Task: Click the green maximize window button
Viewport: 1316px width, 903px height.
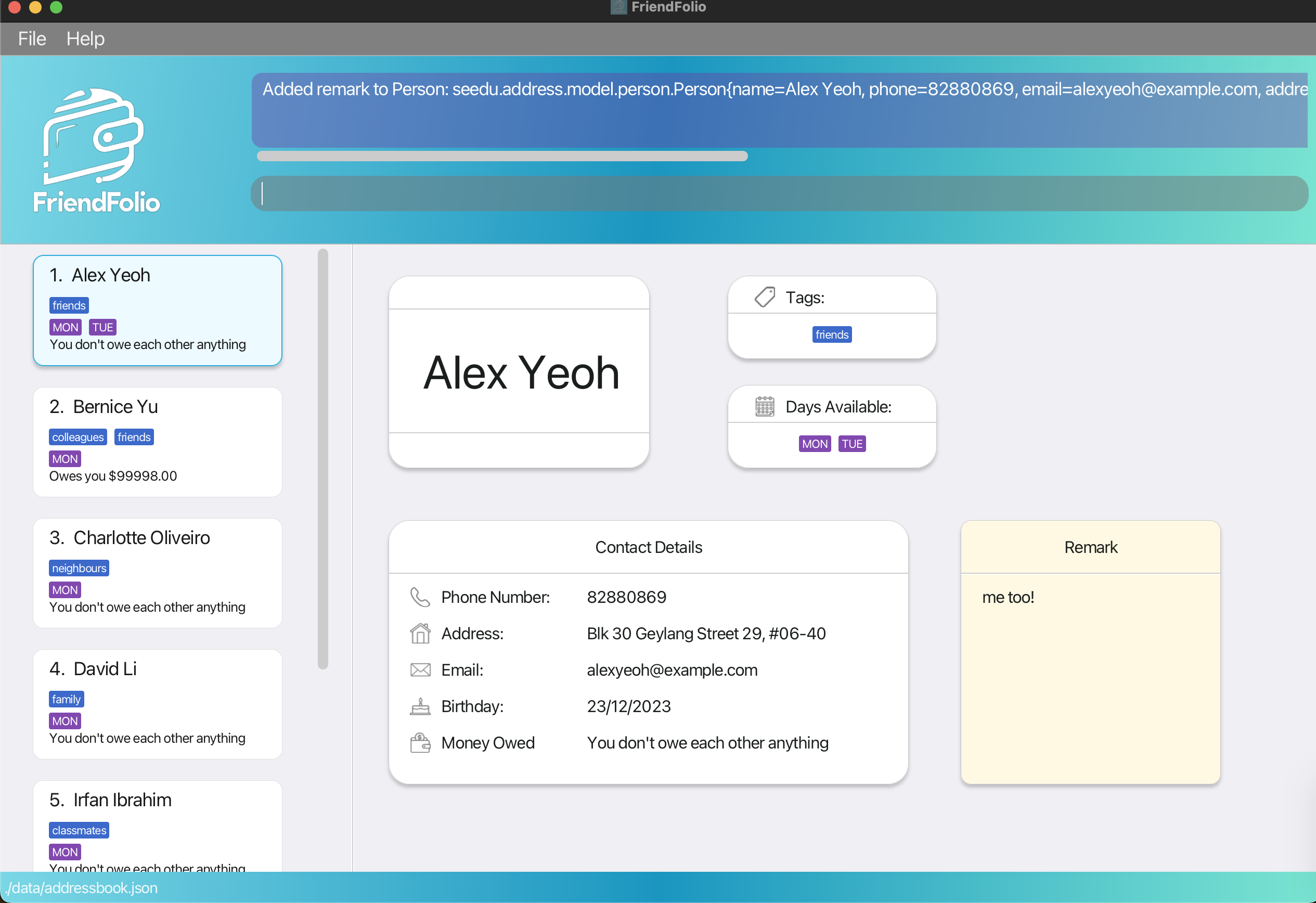Action: click(x=56, y=7)
